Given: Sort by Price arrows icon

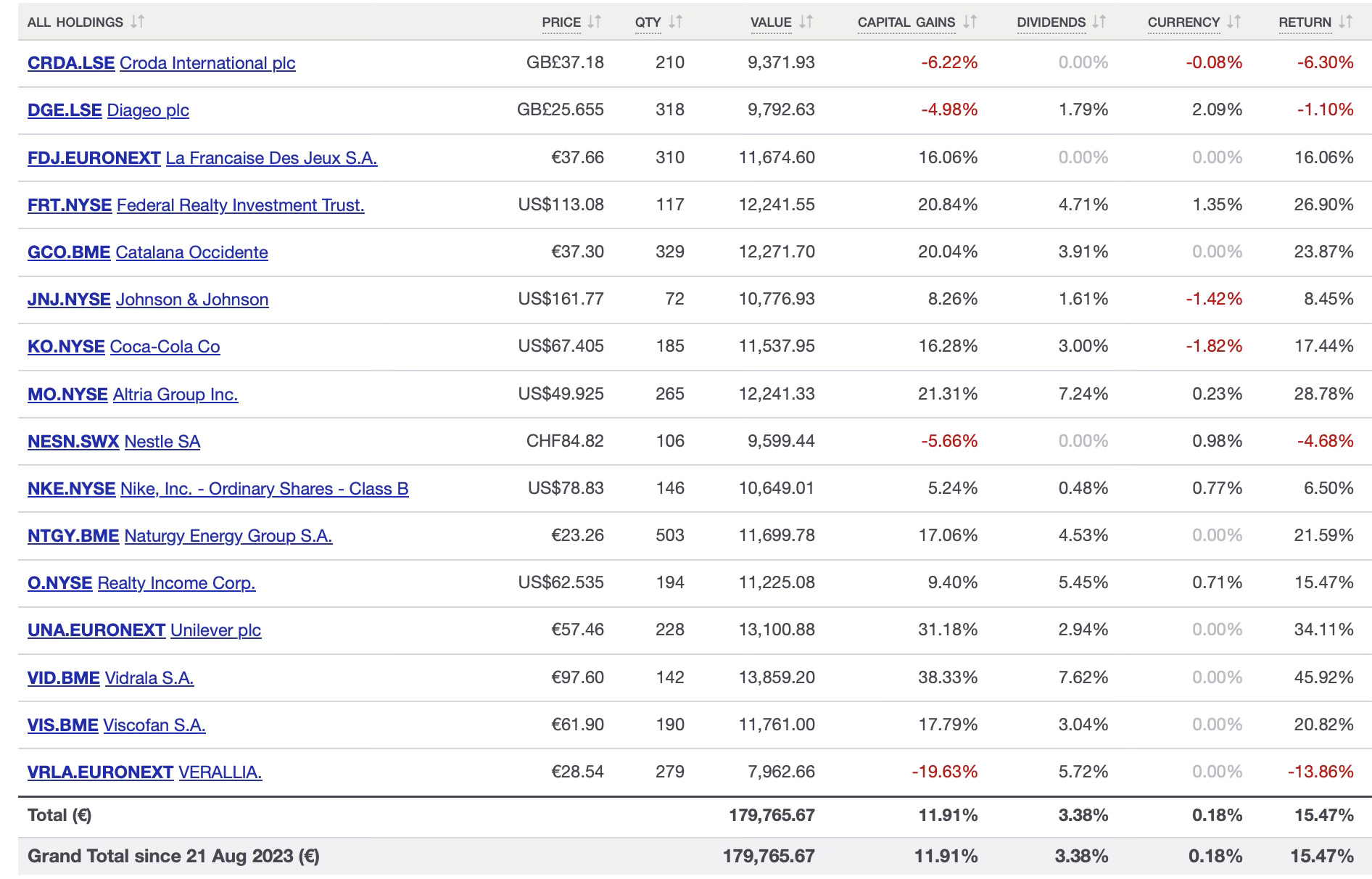Looking at the screenshot, I should pyautogui.click(x=595, y=22).
